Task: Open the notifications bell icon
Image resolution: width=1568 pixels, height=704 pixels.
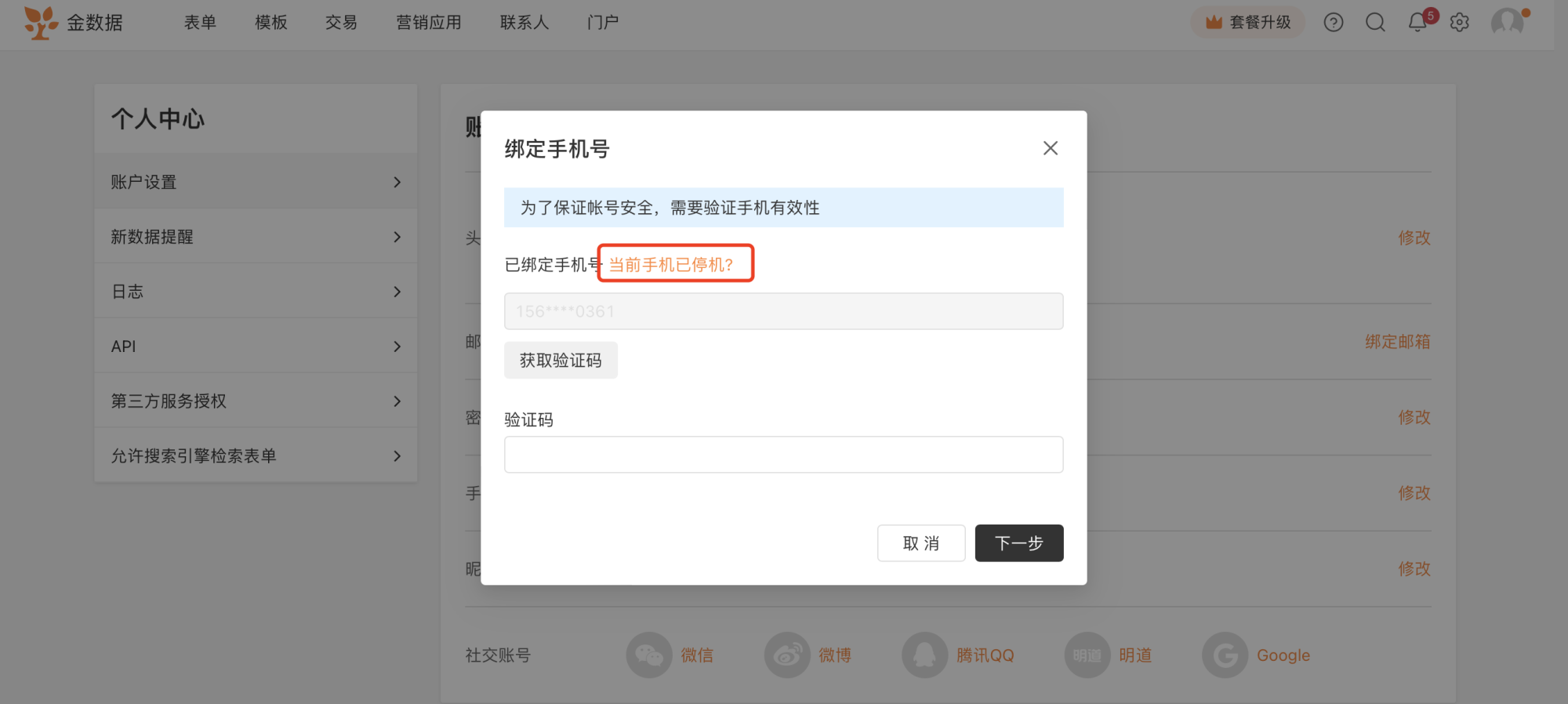Action: (1417, 22)
